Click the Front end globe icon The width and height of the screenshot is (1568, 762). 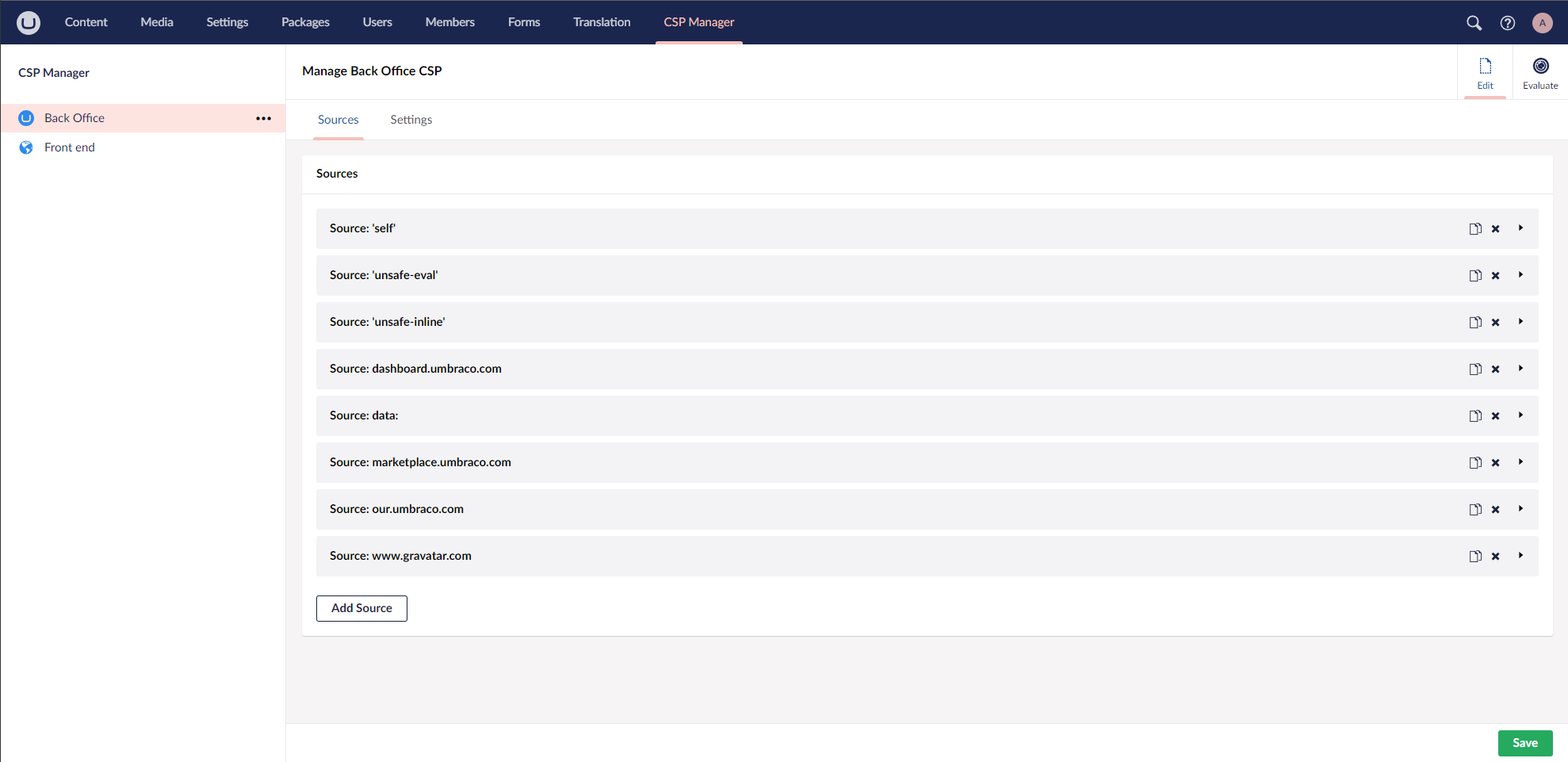pos(26,147)
